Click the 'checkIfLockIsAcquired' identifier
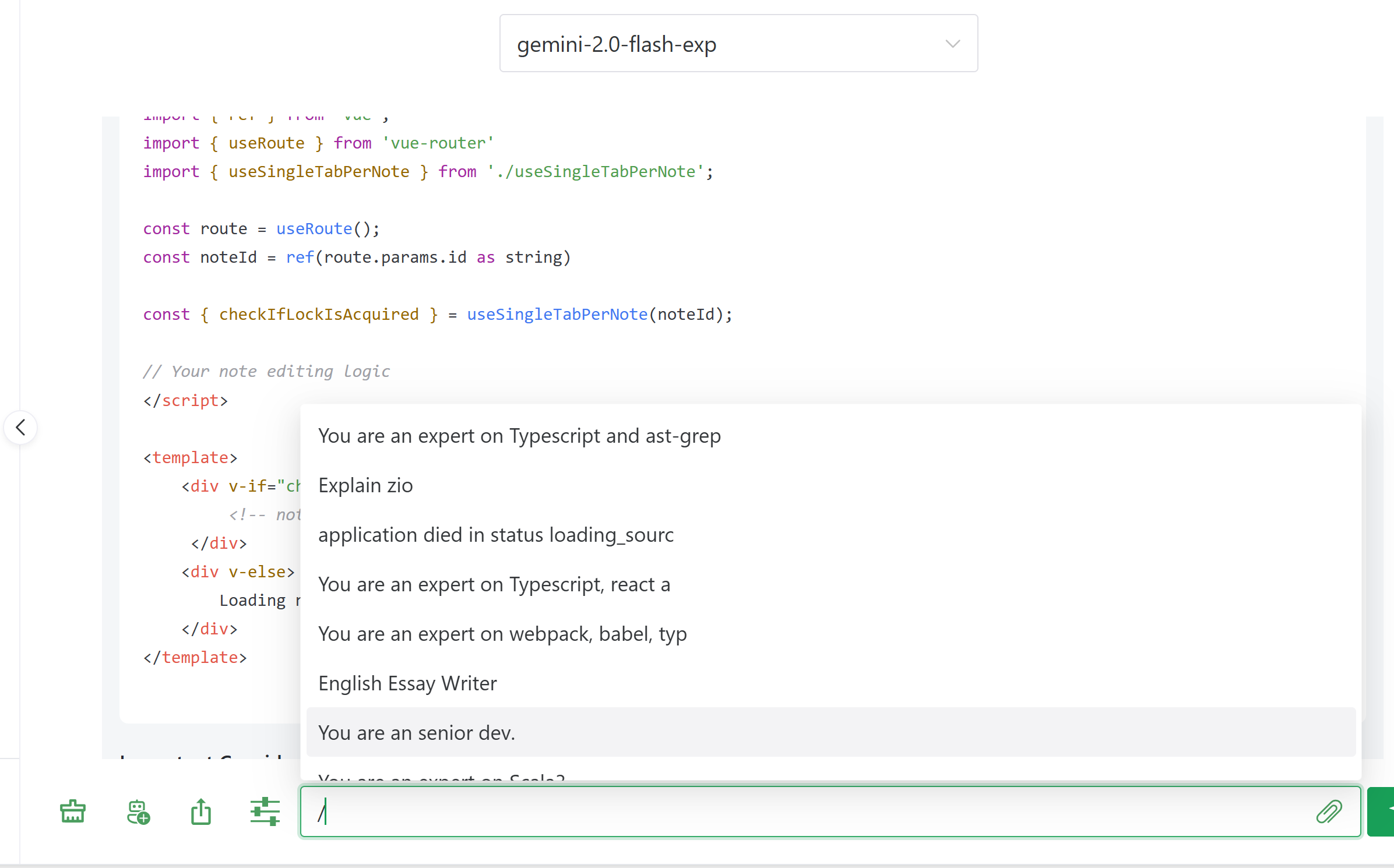Viewport: 1394px width, 868px height. [x=319, y=315]
